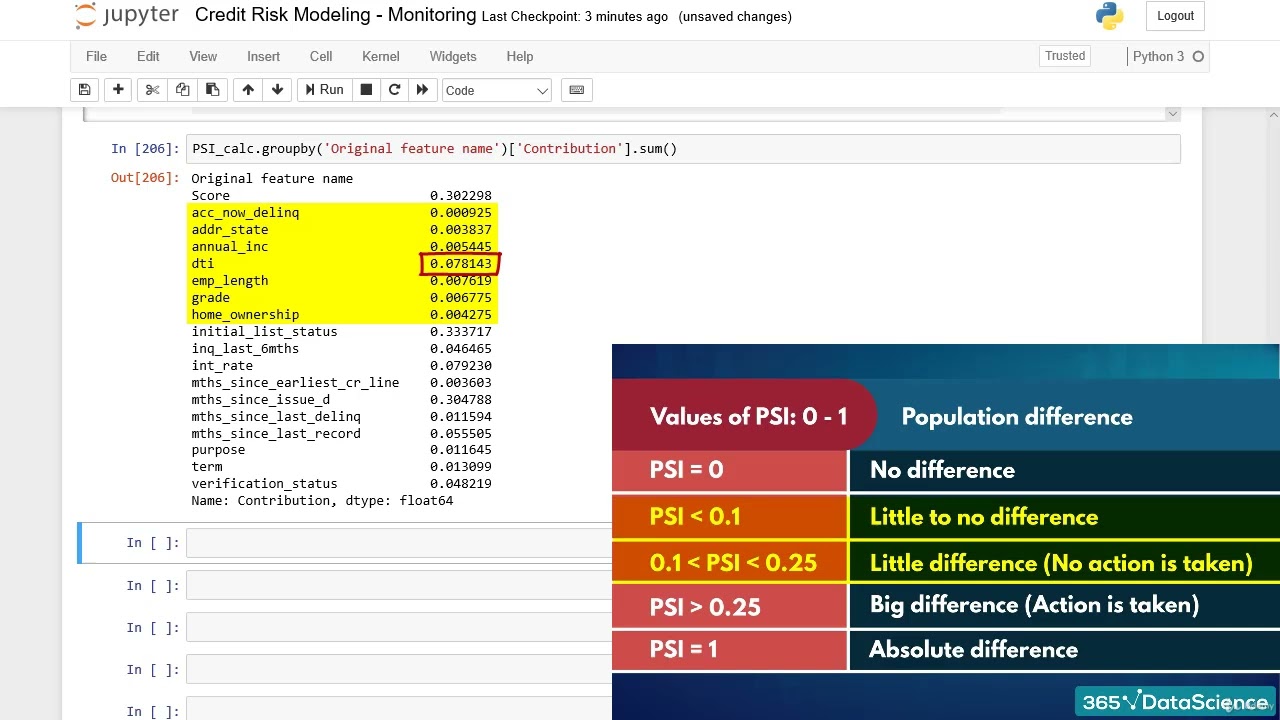Viewport: 1280px width, 720px height.
Task: Move selected cell down arrow
Action: [277, 90]
